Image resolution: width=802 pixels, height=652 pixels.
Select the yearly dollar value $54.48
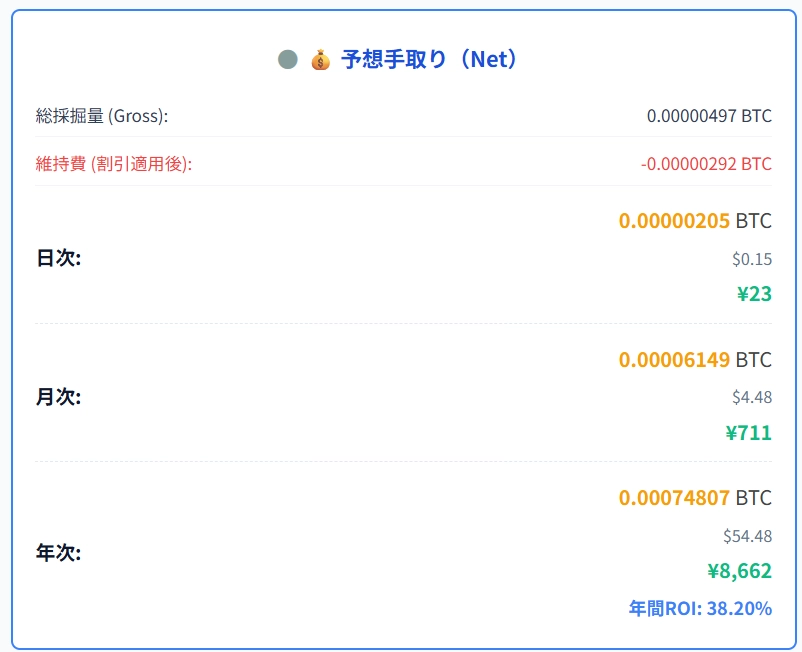[747, 536]
